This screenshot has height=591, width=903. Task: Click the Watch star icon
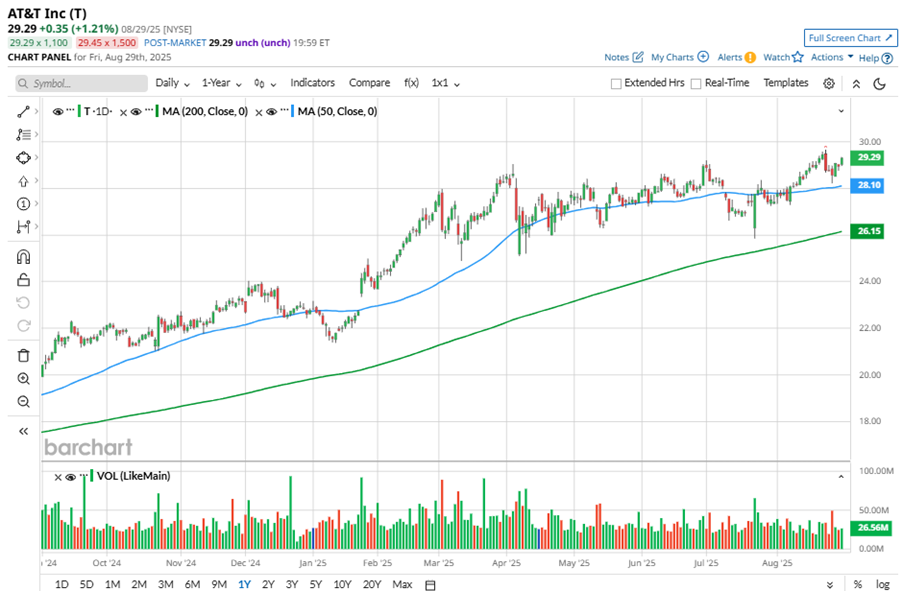click(798, 57)
